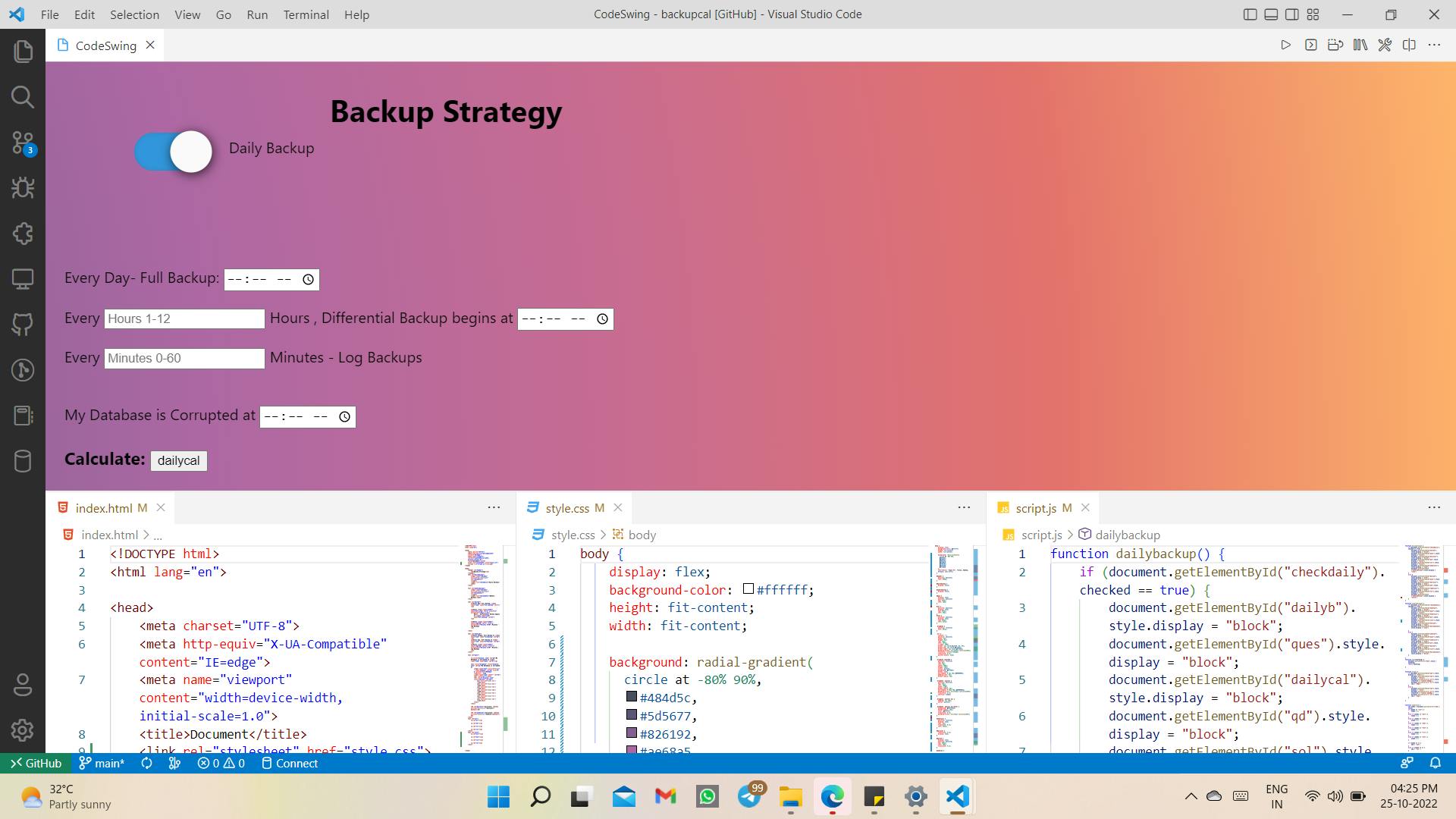Open the Search view in activity bar

pos(23,97)
